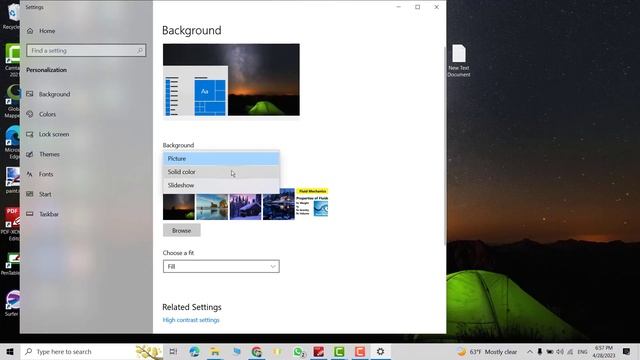The width and height of the screenshot is (640, 360).
Task: Select the snowy night village picture thumbnail
Action: coord(279,204)
